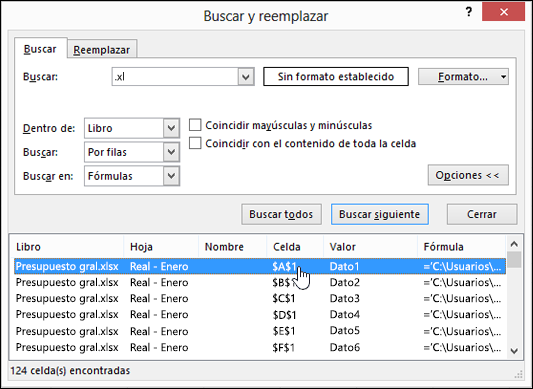
Task: Close the Buscar y reemplazar dialog
Action: click(x=504, y=12)
